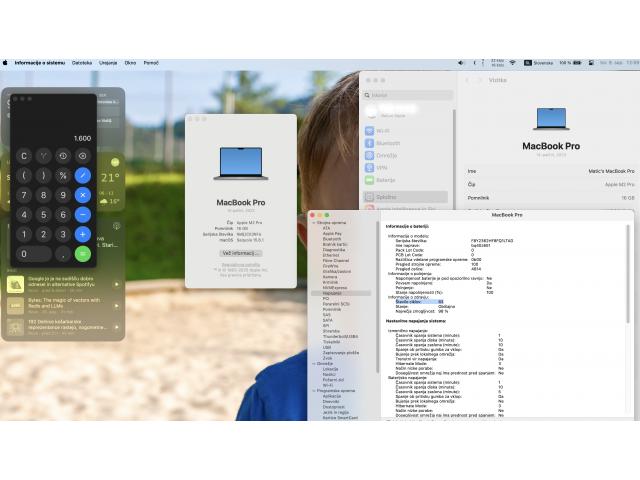Click System Information sidebar vertical scrollbar

pos(378,298)
